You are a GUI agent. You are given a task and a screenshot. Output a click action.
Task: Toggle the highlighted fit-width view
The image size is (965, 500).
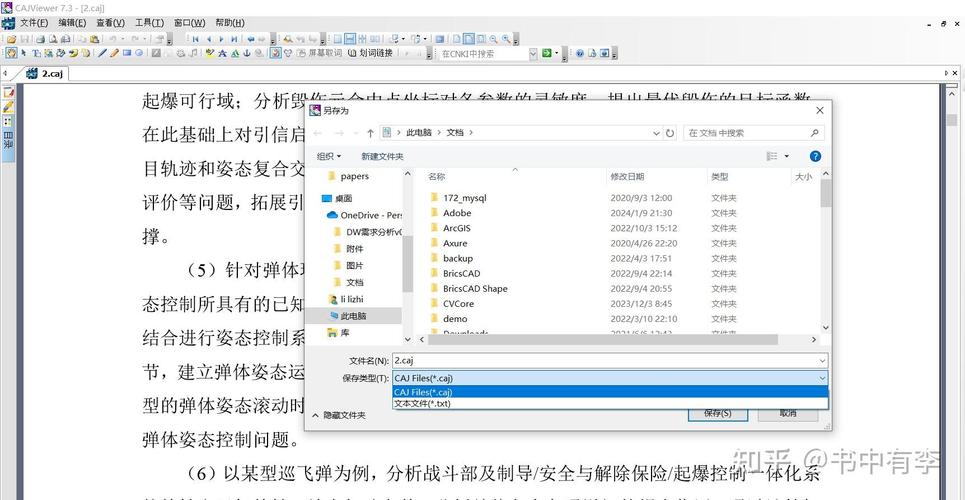pyautogui.click(x=469, y=39)
